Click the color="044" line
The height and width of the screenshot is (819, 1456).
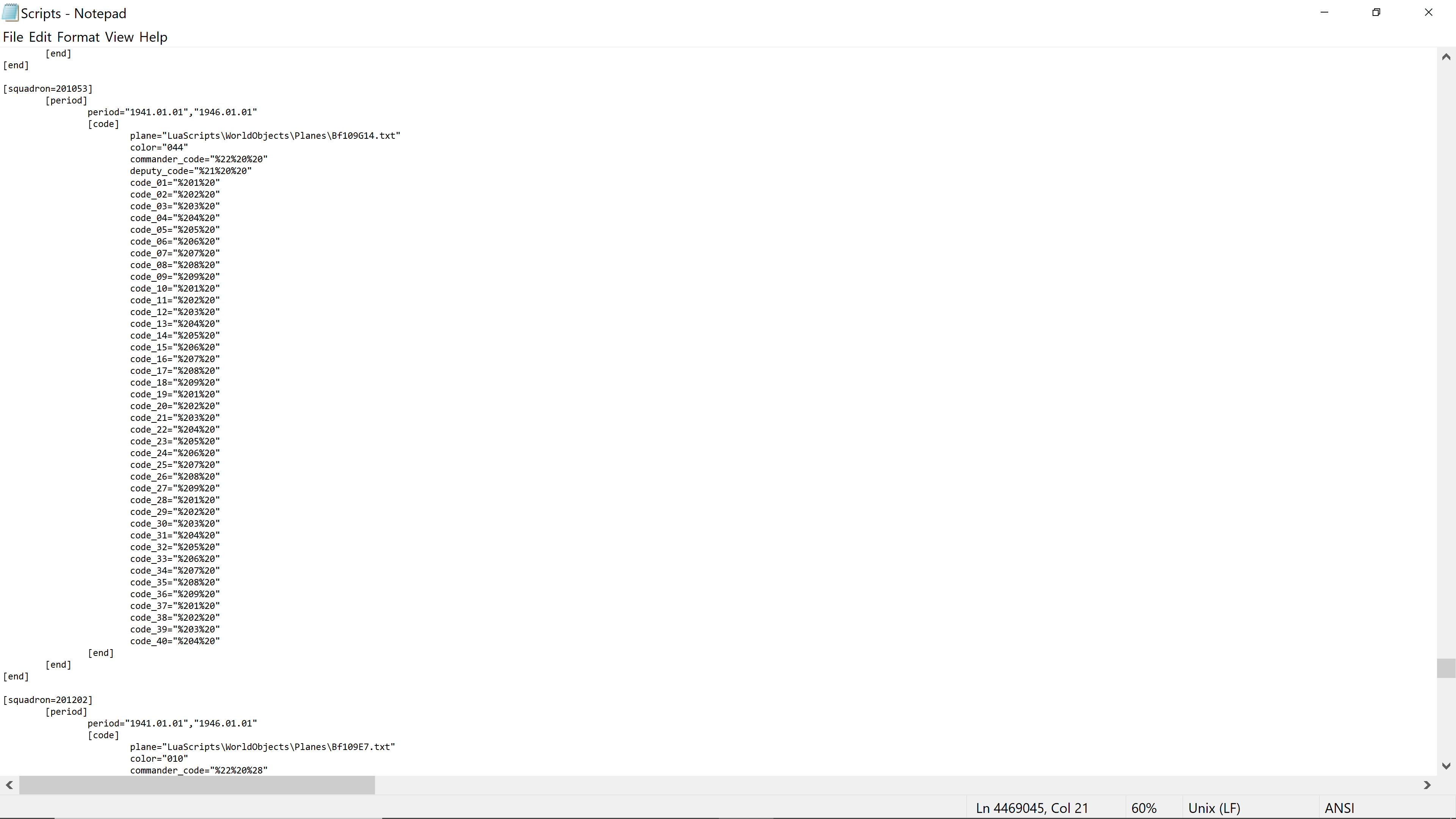point(159,147)
